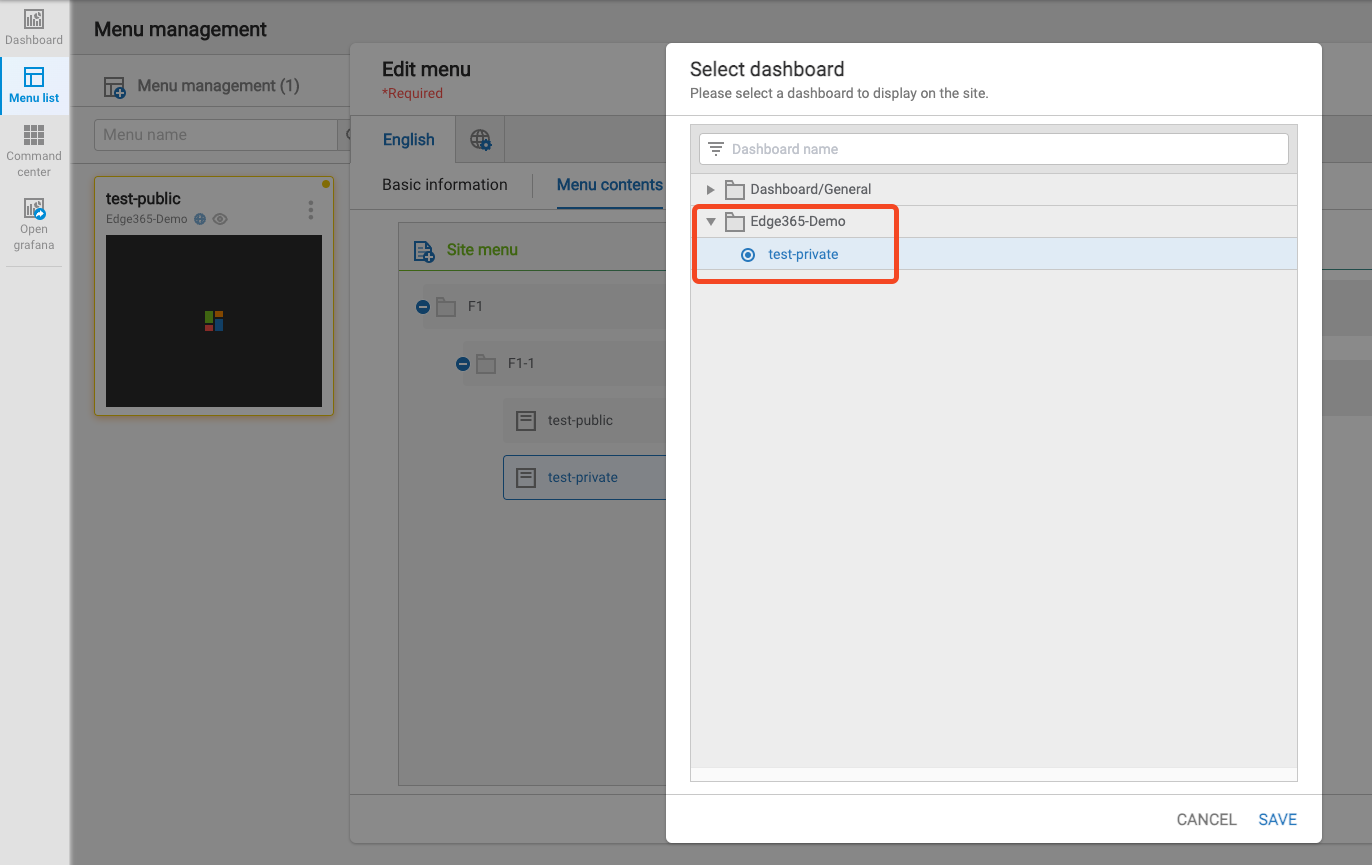Image resolution: width=1372 pixels, height=865 pixels.
Task: Open three-dot options on test-public card
Action: (311, 210)
